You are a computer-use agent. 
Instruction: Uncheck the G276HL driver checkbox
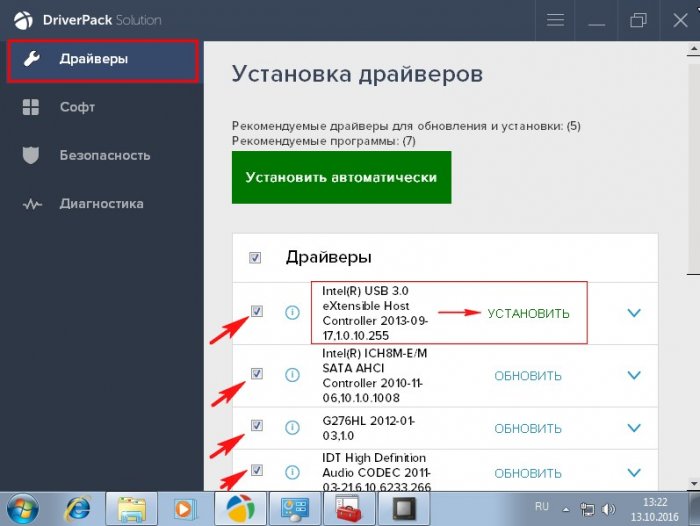coord(257,425)
